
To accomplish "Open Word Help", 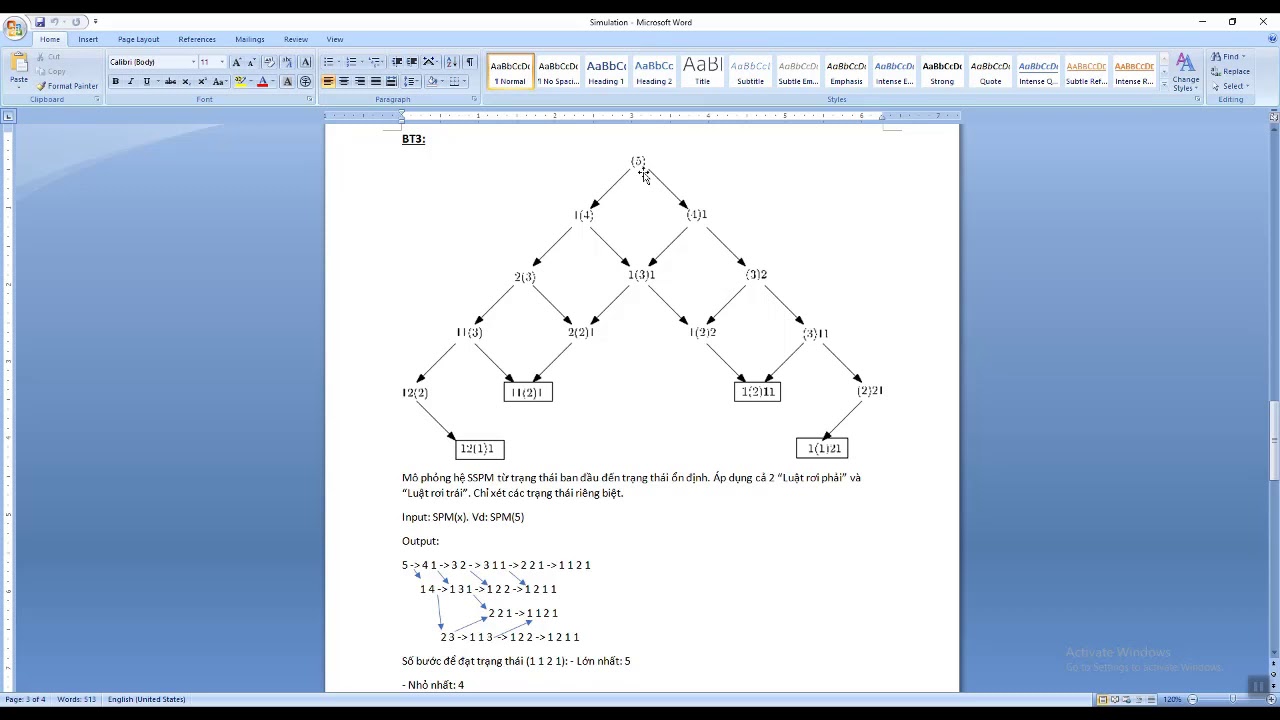I will (1271, 39).
